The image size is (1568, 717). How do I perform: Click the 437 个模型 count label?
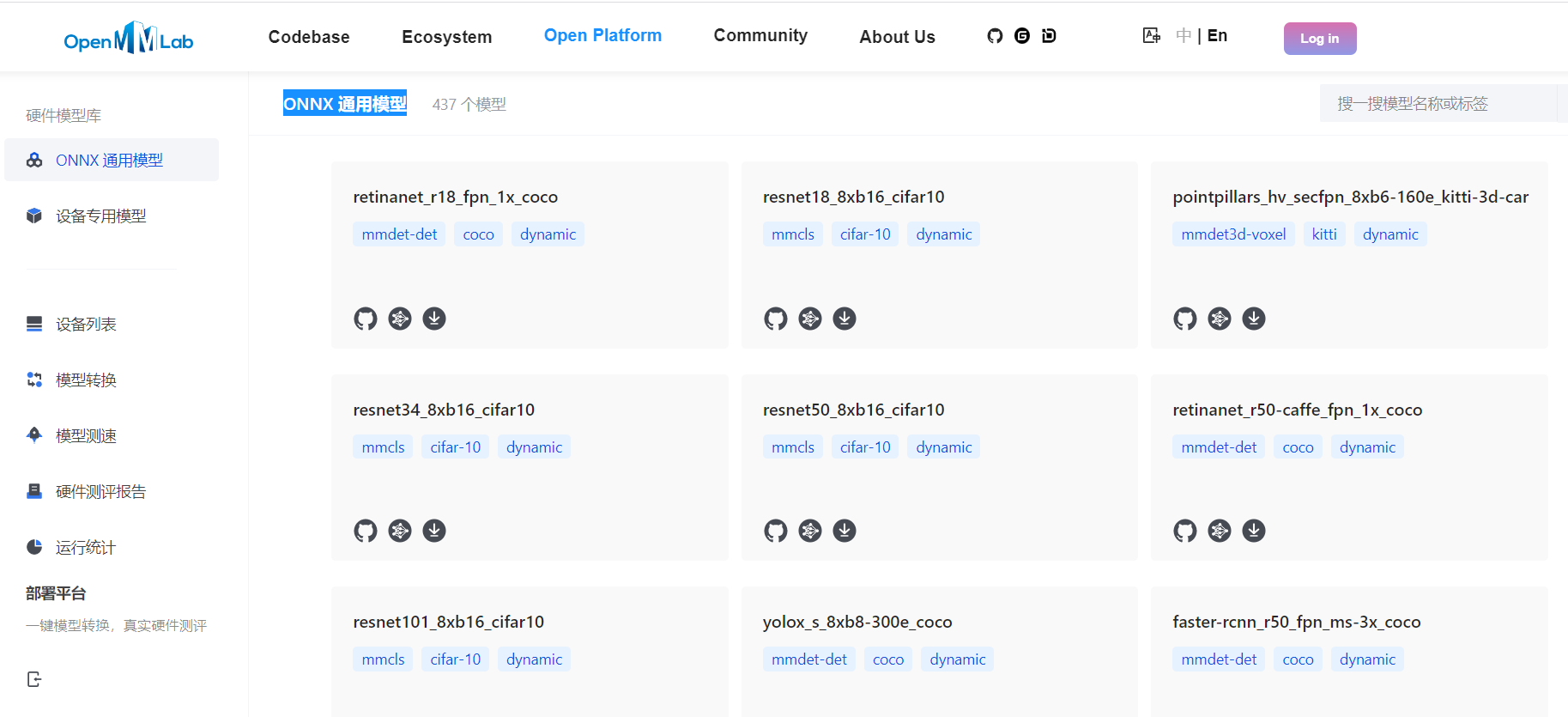point(469,104)
